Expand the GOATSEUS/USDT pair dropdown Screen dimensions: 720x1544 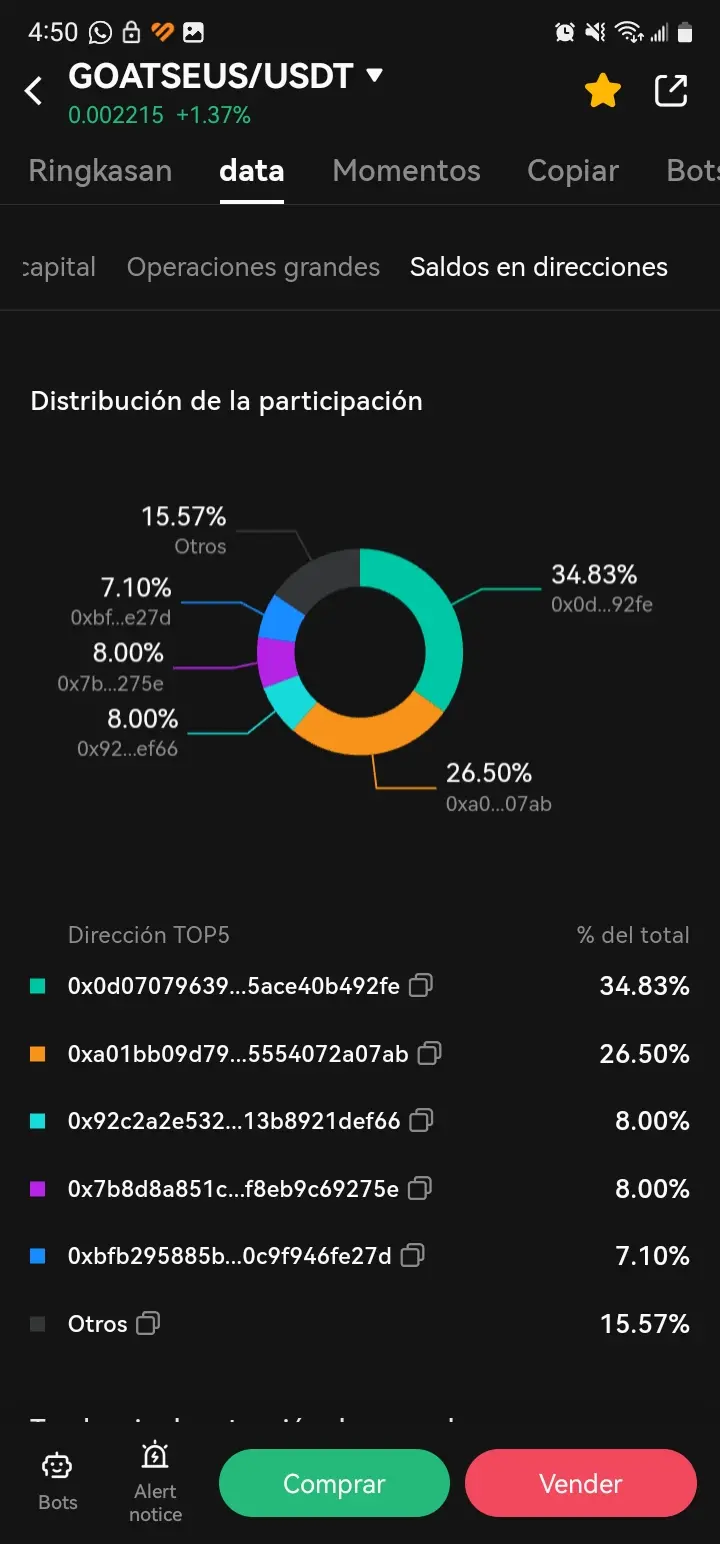[x=375, y=75]
